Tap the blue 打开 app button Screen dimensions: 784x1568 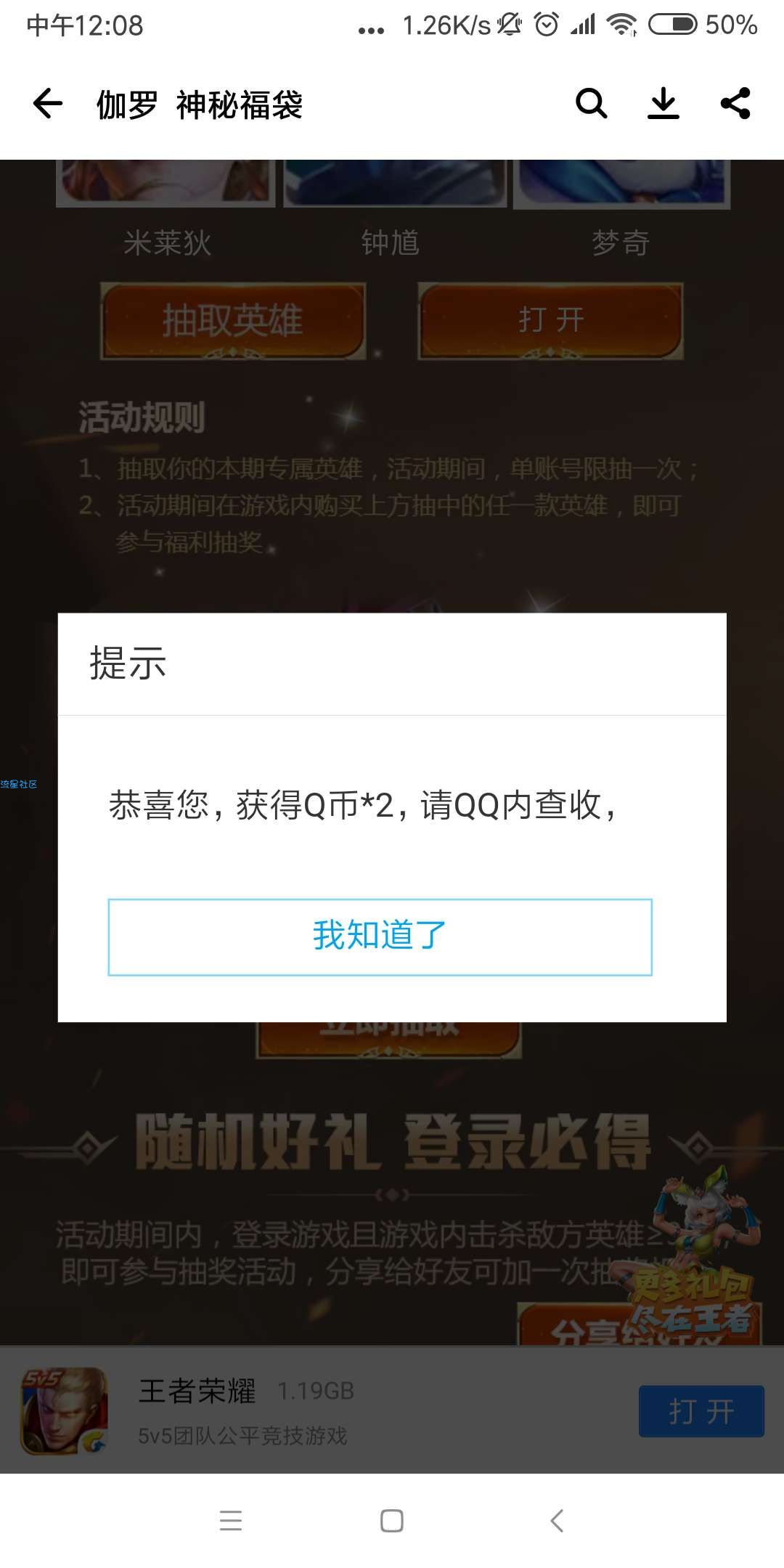pyautogui.click(x=701, y=1411)
